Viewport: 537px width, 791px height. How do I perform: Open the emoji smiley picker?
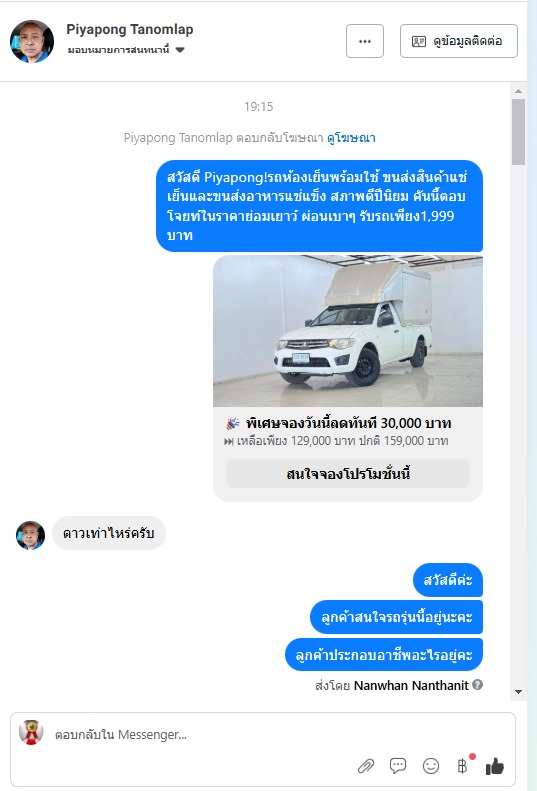(431, 766)
